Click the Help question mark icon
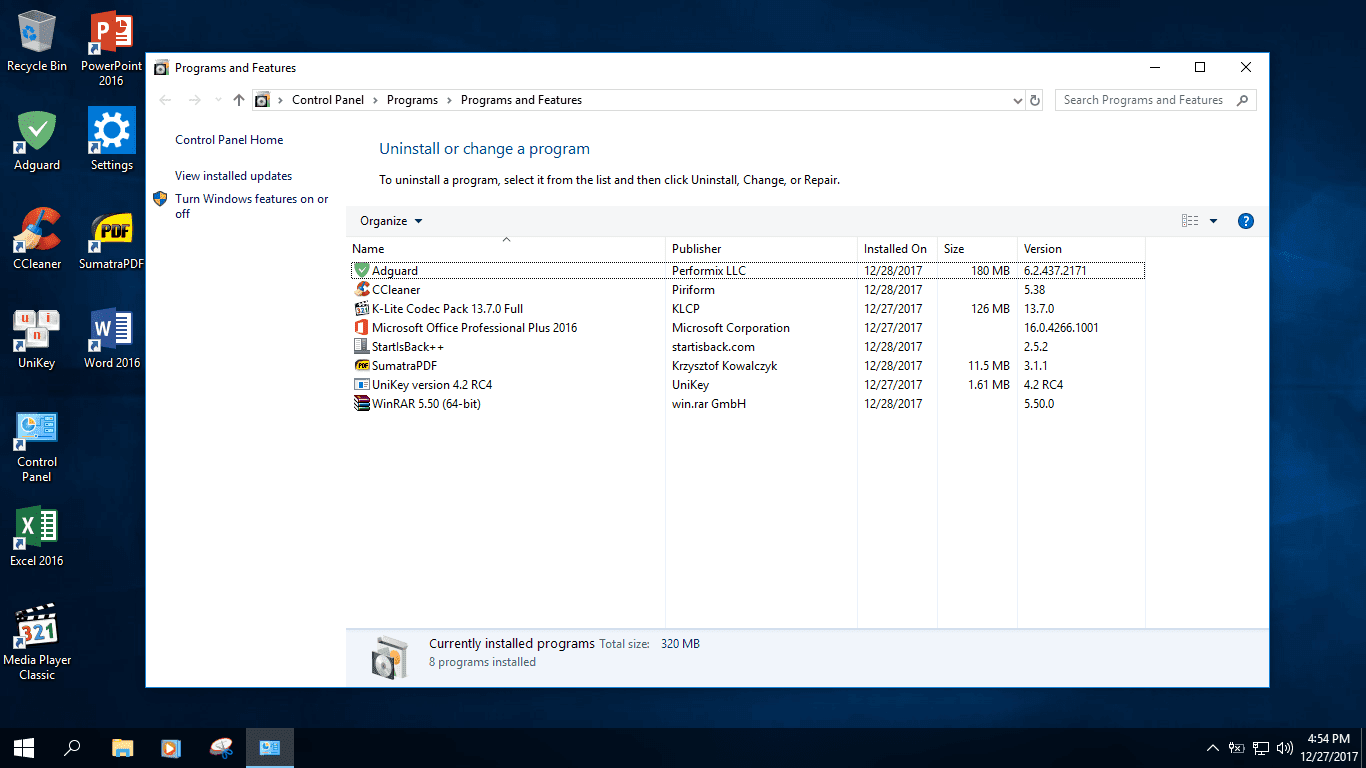 point(1245,220)
